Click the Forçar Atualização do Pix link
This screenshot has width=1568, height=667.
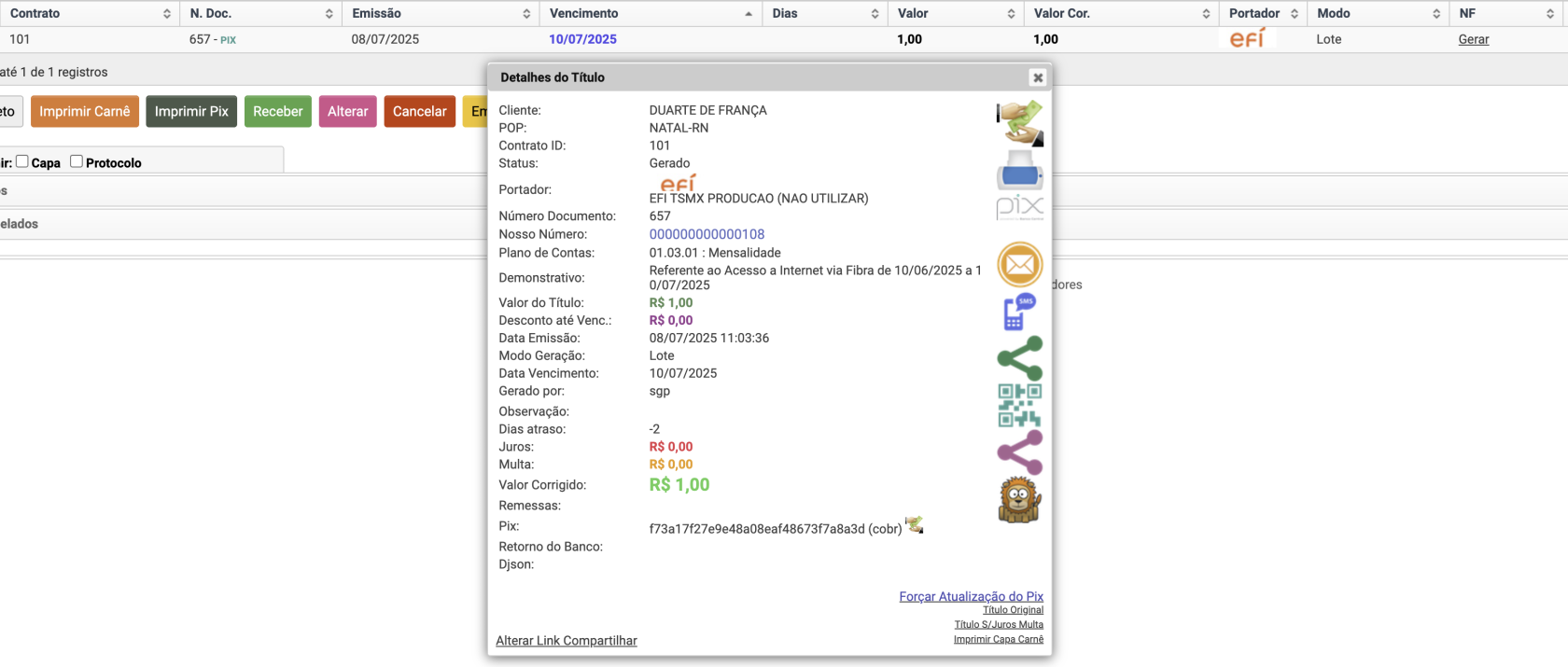click(x=971, y=596)
